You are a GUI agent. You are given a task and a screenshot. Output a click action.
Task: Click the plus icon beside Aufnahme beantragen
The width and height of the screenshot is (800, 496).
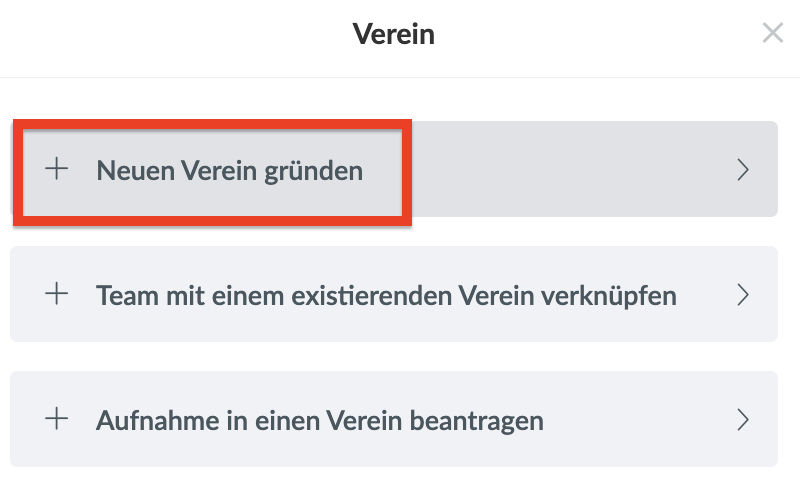(x=57, y=419)
